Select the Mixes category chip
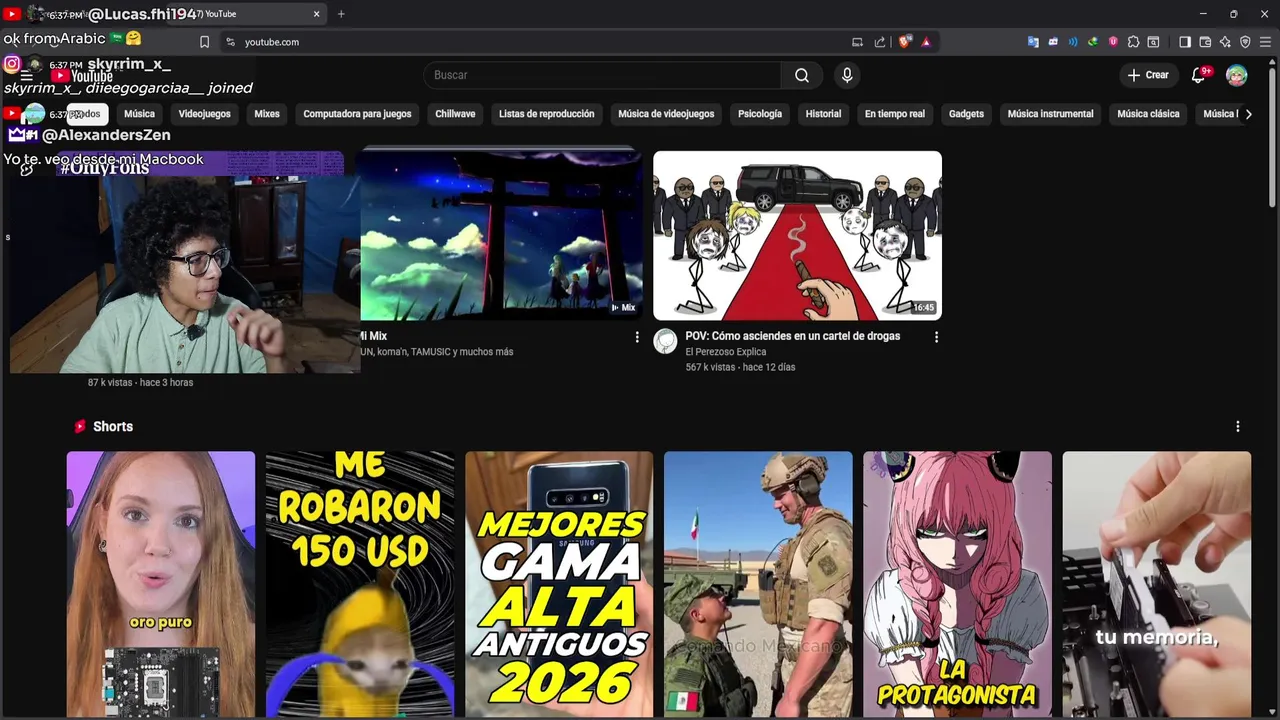Image resolution: width=1280 pixels, height=720 pixels. [x=267, y=114]
